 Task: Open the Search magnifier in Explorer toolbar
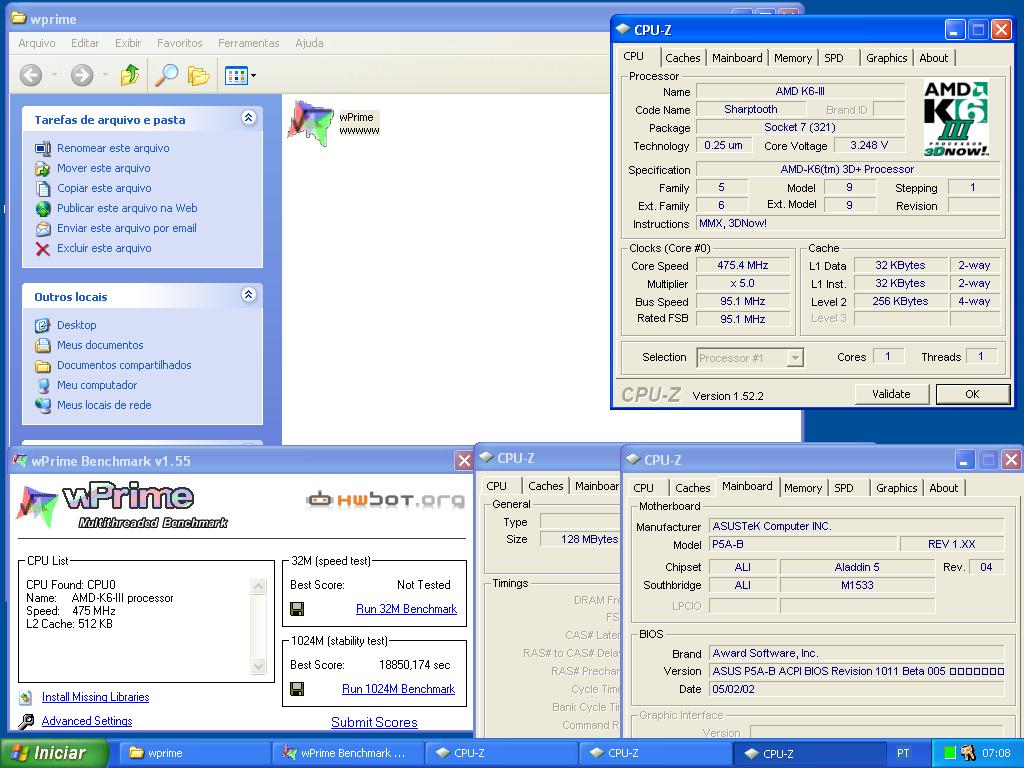coord(167,75)
